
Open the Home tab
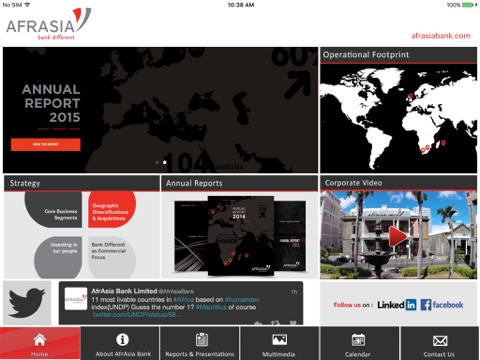point(40,343)
